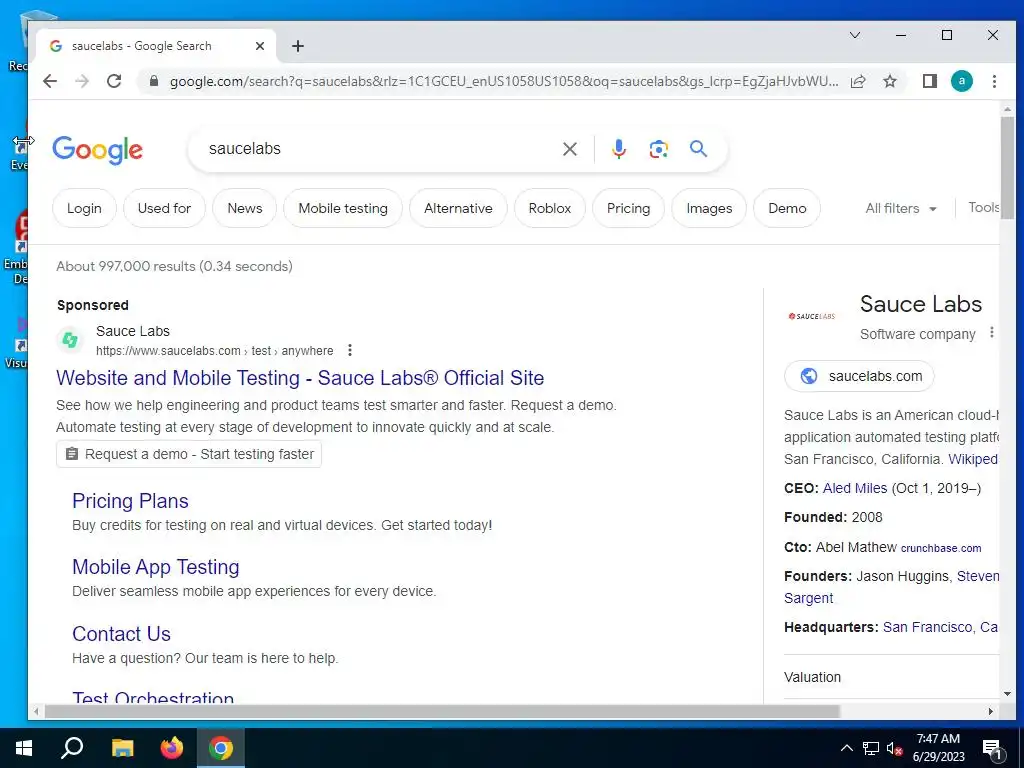Click the forward navigation arrow
This screenshot has height=768, width=1024.
point(82,81)
